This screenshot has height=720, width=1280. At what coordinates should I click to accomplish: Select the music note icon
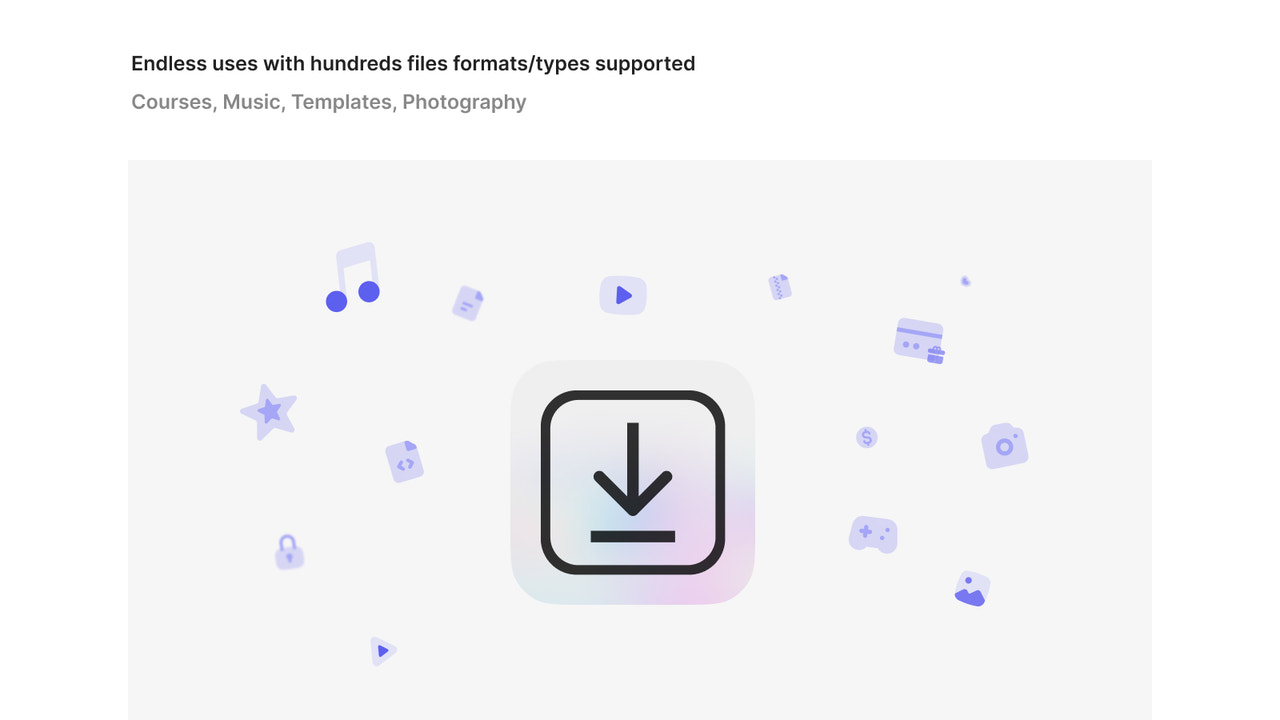pyautogui.click(x=354, y=277)
